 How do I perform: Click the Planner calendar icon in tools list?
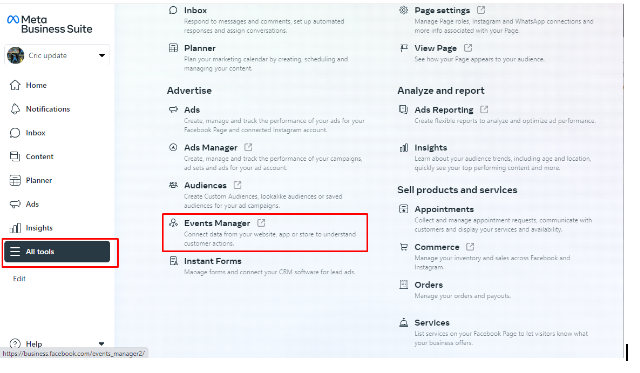click(173, 48)
